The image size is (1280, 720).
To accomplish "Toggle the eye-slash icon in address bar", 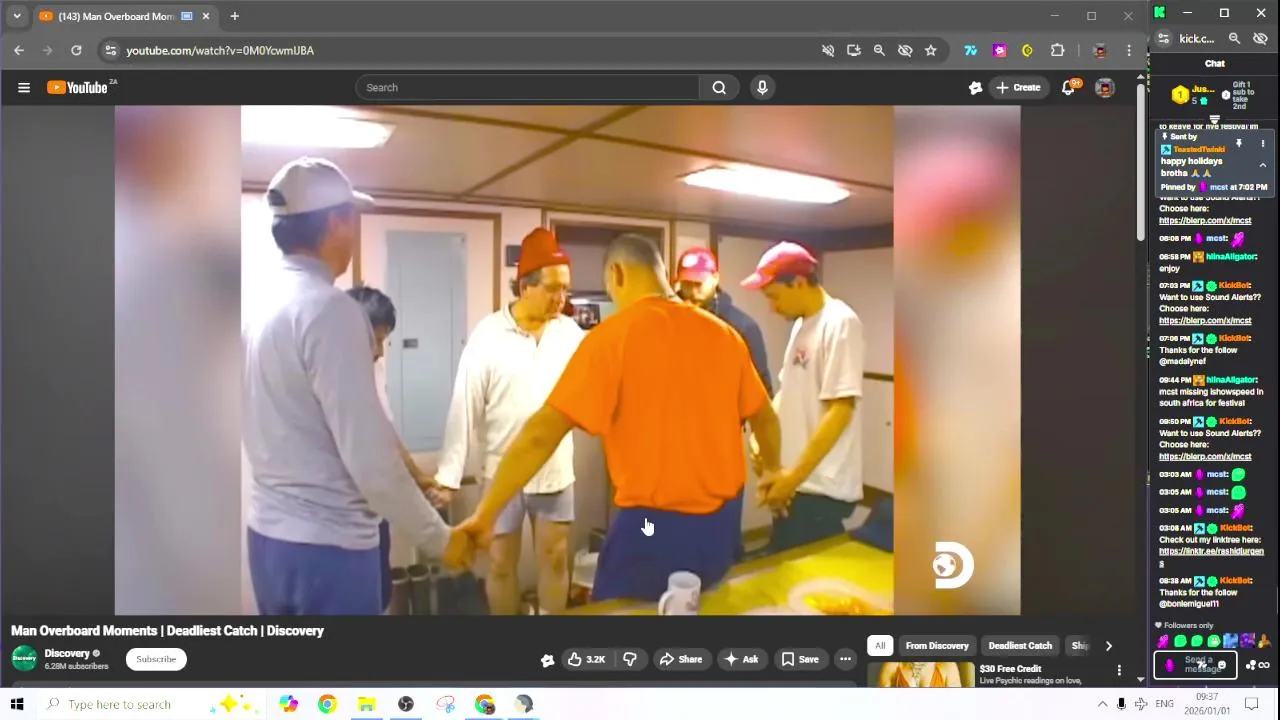I will tap(905, 50).
